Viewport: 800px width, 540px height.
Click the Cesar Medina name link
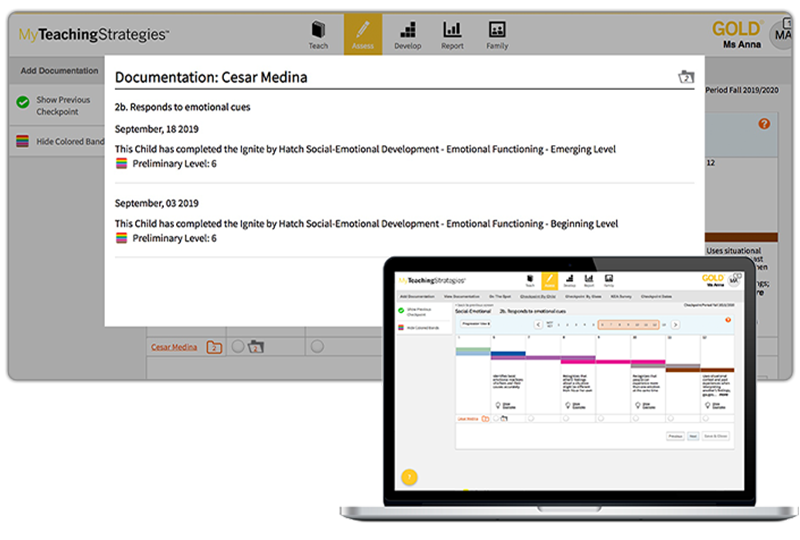[173, 347]
